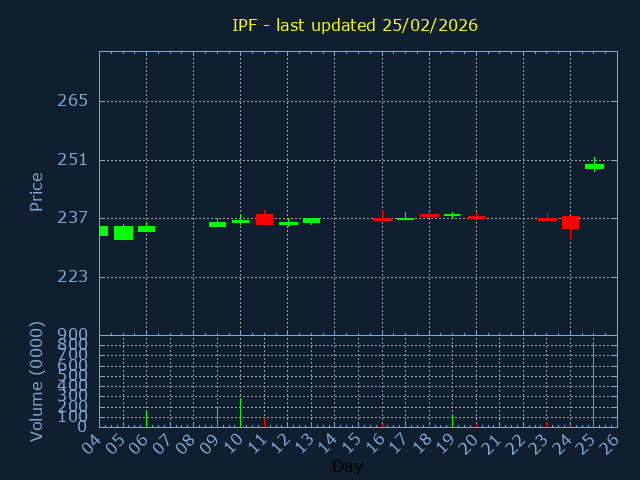
Task: Select the red volume bar on day 11
Action: click(x=264, y=422)
